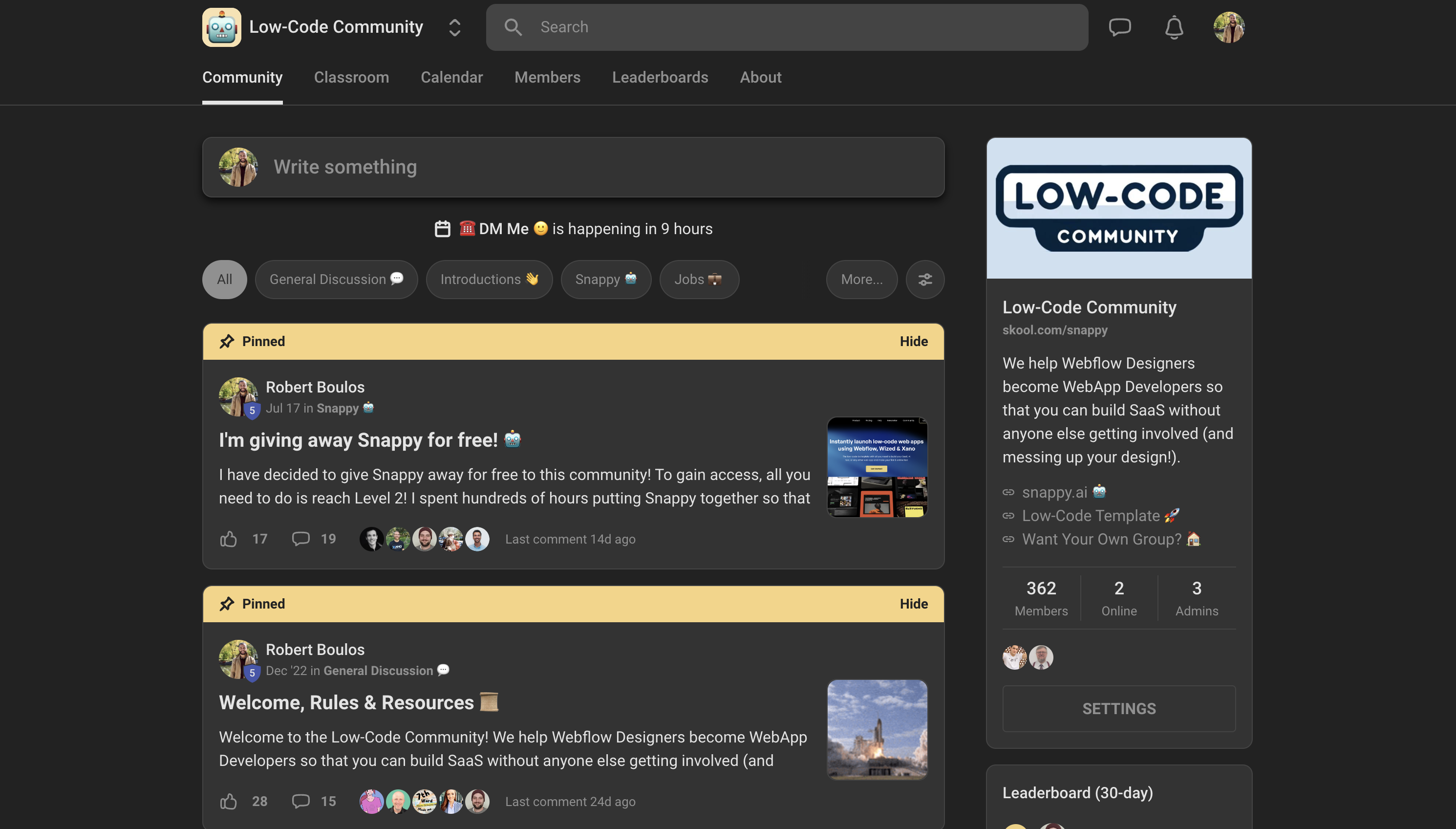Screen dimensions: 1456x829
Task: Switch to the Leaderboards tab
Action: [x=660, y=77]
